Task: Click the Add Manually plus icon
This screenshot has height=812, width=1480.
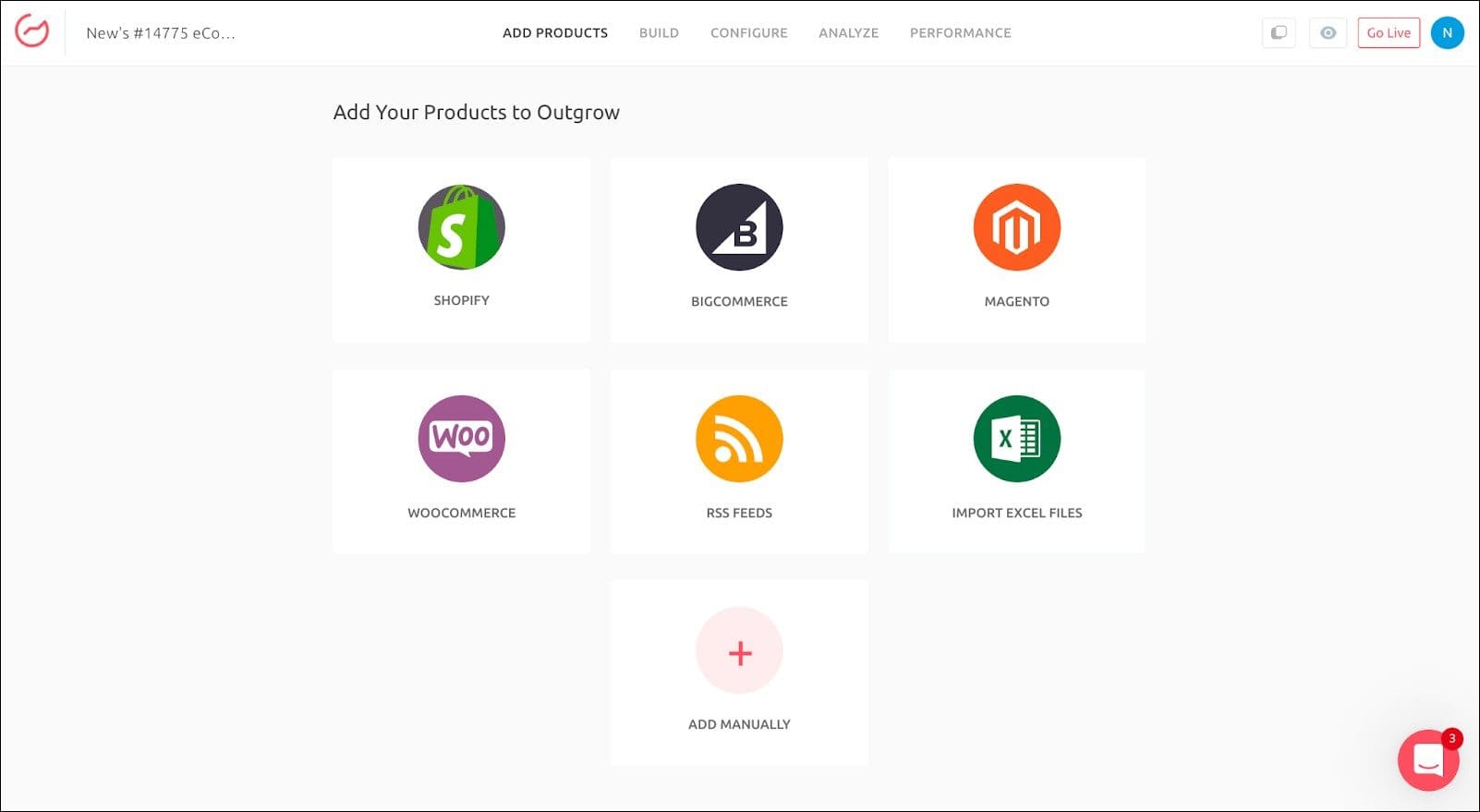Action: (739, 651)
